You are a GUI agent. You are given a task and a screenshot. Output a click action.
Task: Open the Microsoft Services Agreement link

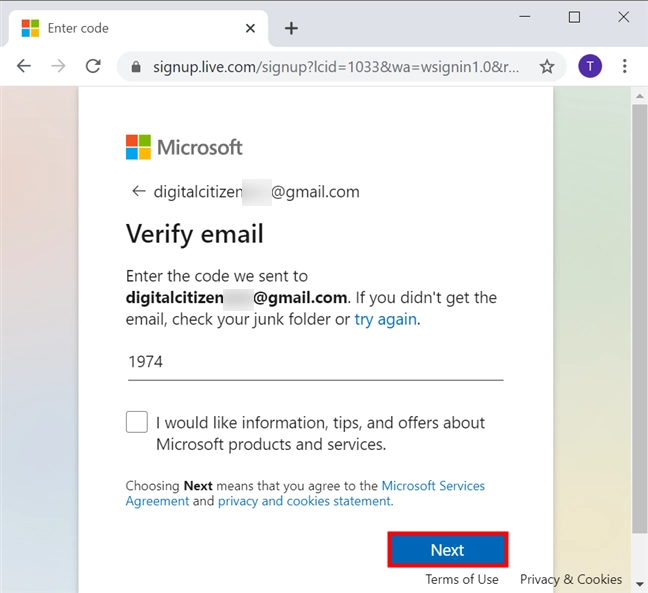[305, 493]
